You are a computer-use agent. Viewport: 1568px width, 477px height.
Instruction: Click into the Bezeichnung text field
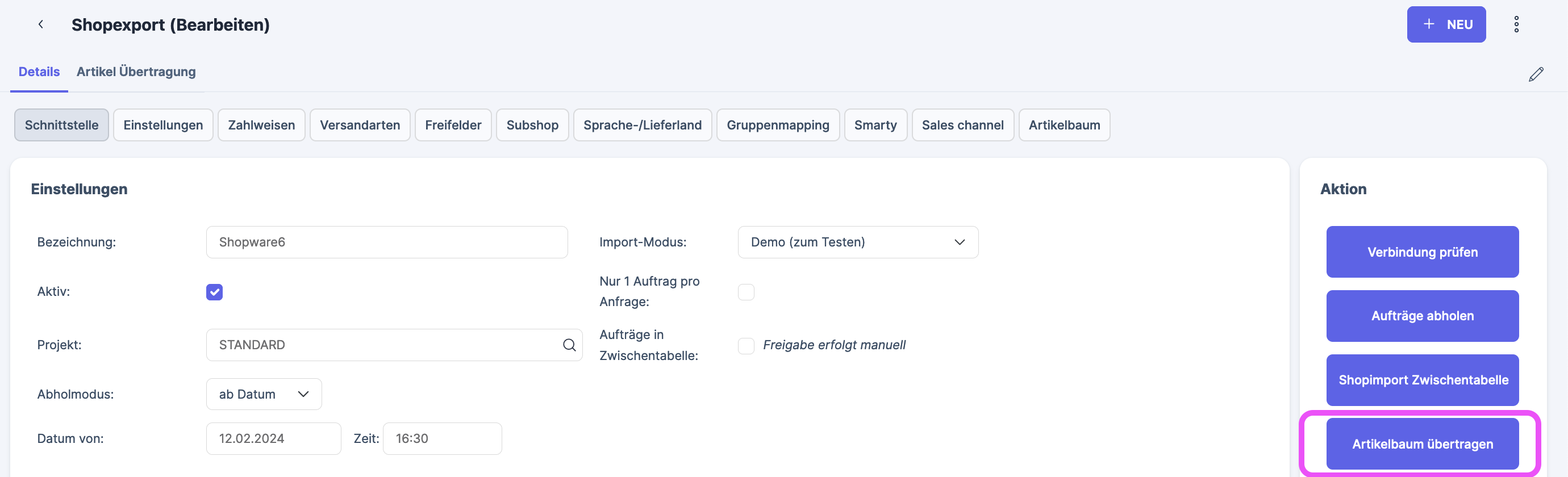tap(386, 242)
